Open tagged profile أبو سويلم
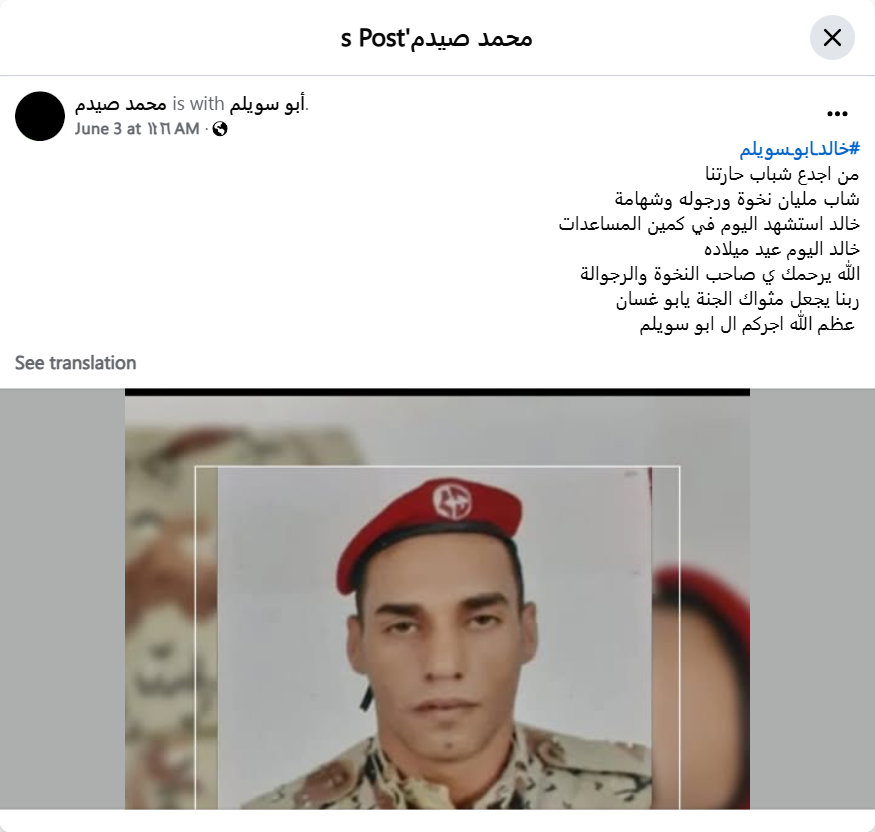Viewport: 875px width, 832px height. (267, 104)
